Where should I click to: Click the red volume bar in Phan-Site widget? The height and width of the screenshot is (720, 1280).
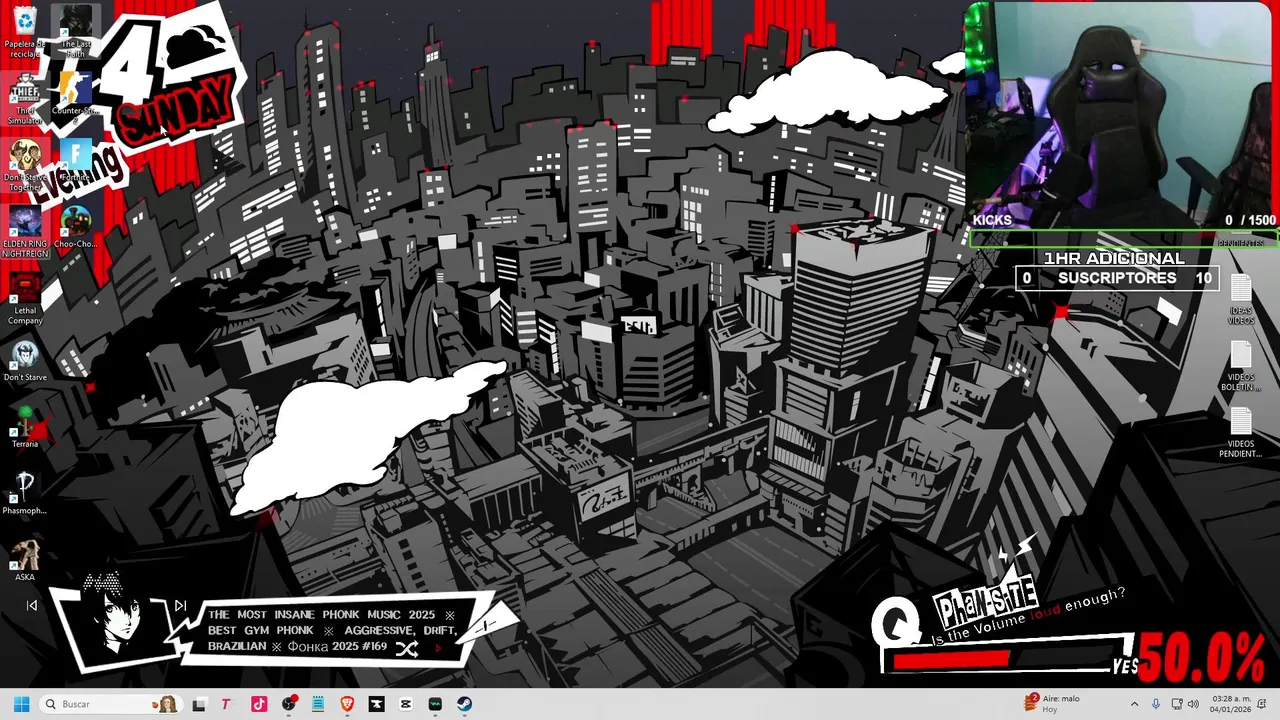point(952,660)
